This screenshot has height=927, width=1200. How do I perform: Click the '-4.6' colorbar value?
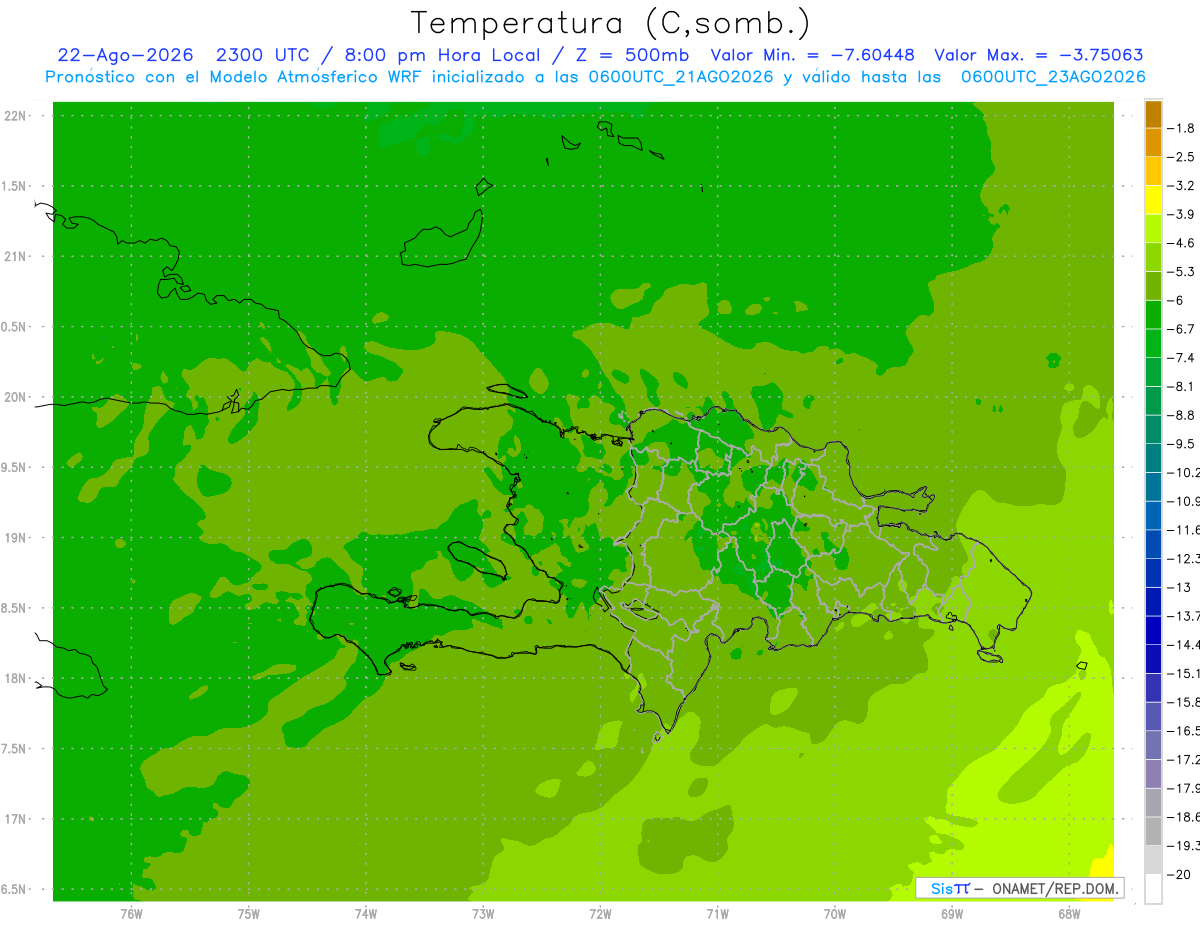(x=1181, y=243)
